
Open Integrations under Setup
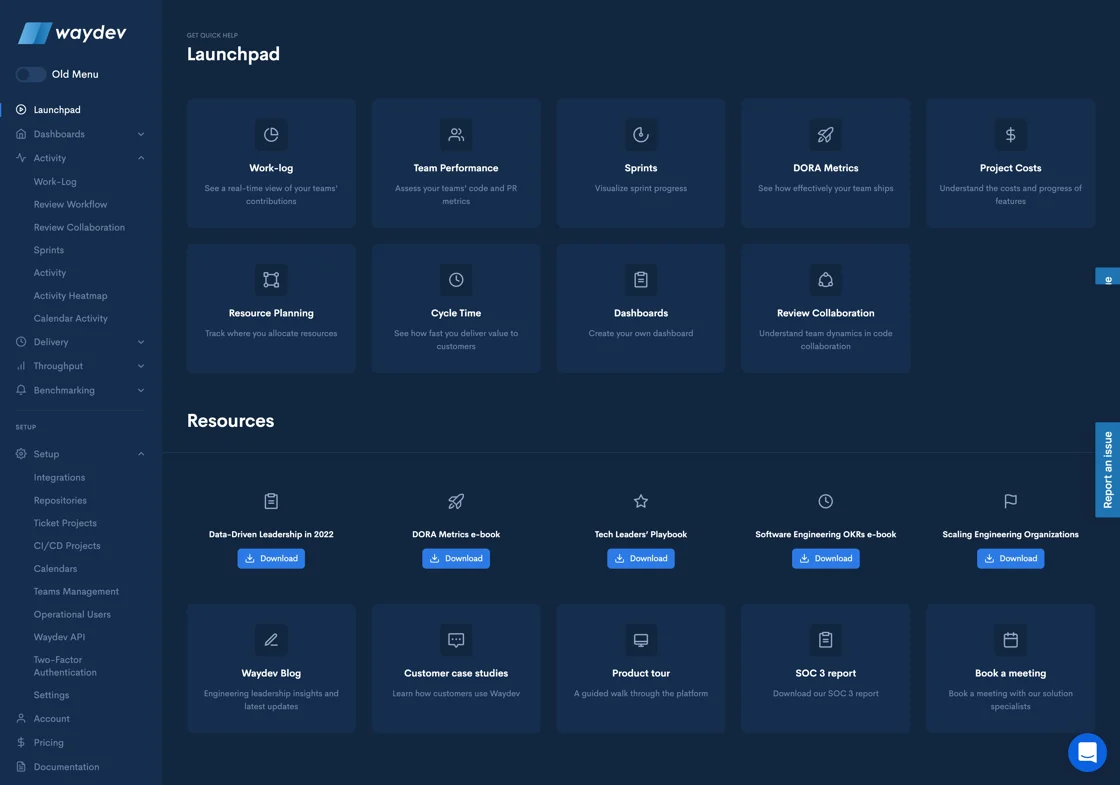(59, 477)
